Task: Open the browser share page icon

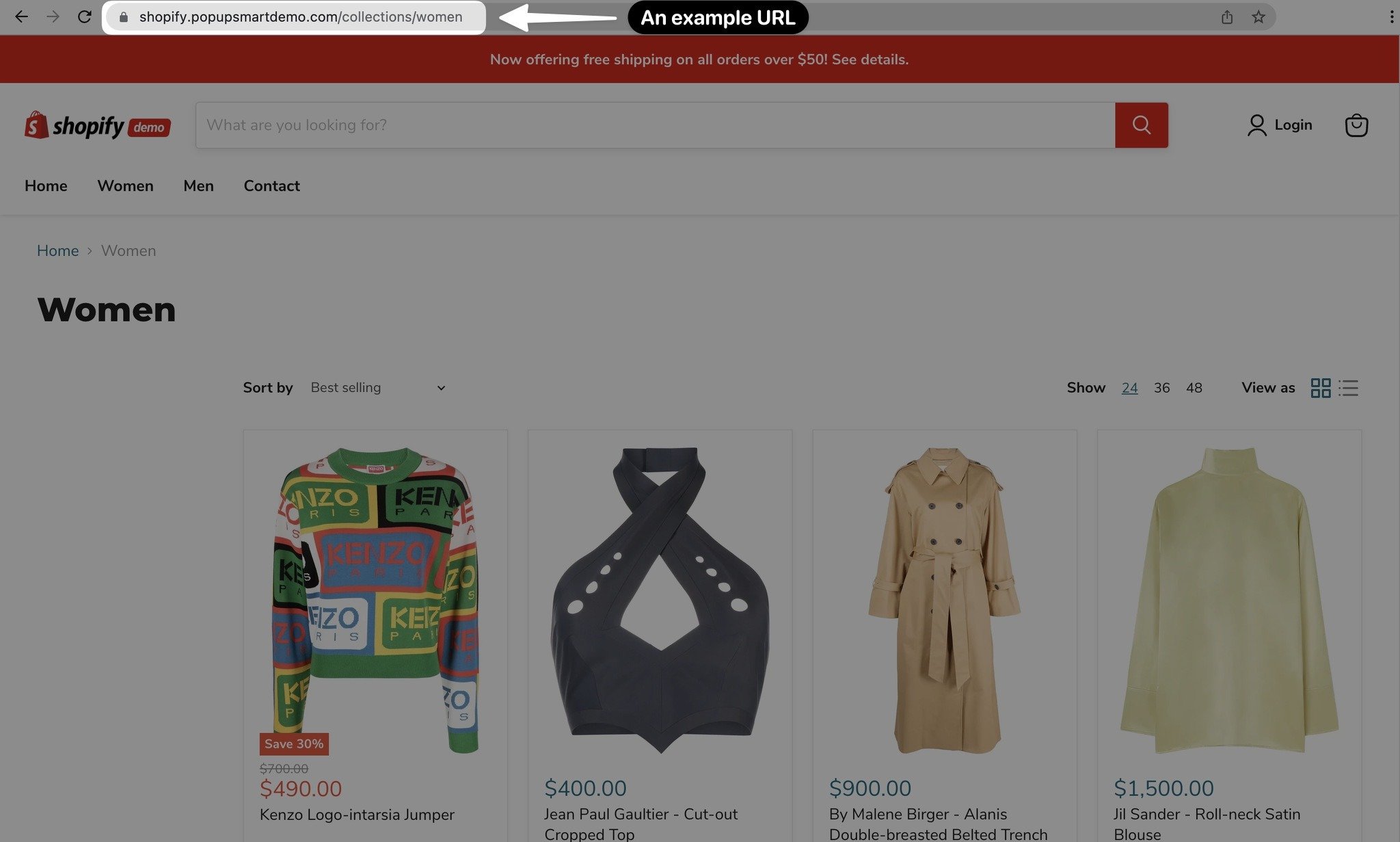Action: click(1227, 17)
